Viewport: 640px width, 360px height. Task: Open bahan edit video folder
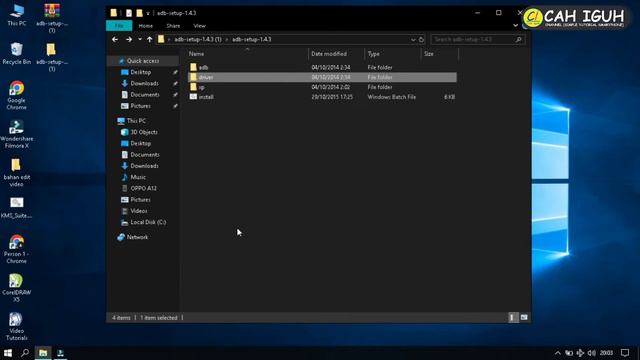[x=17, y=172]
